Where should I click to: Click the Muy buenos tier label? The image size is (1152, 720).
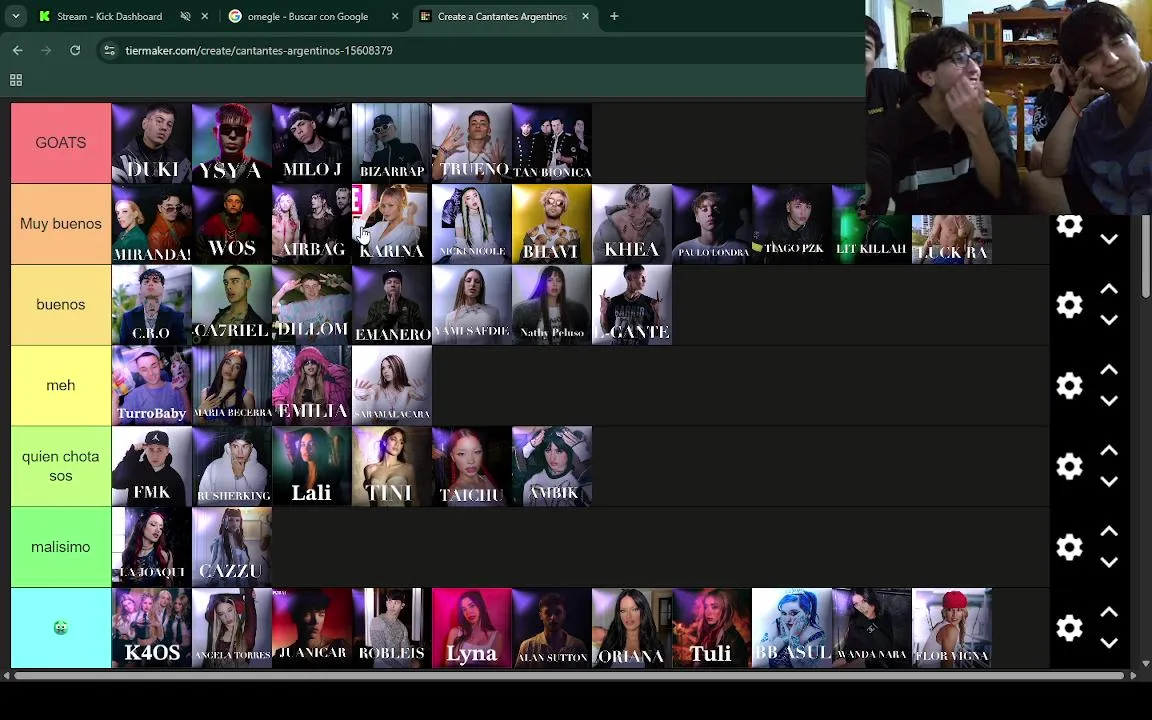[61, 223]
